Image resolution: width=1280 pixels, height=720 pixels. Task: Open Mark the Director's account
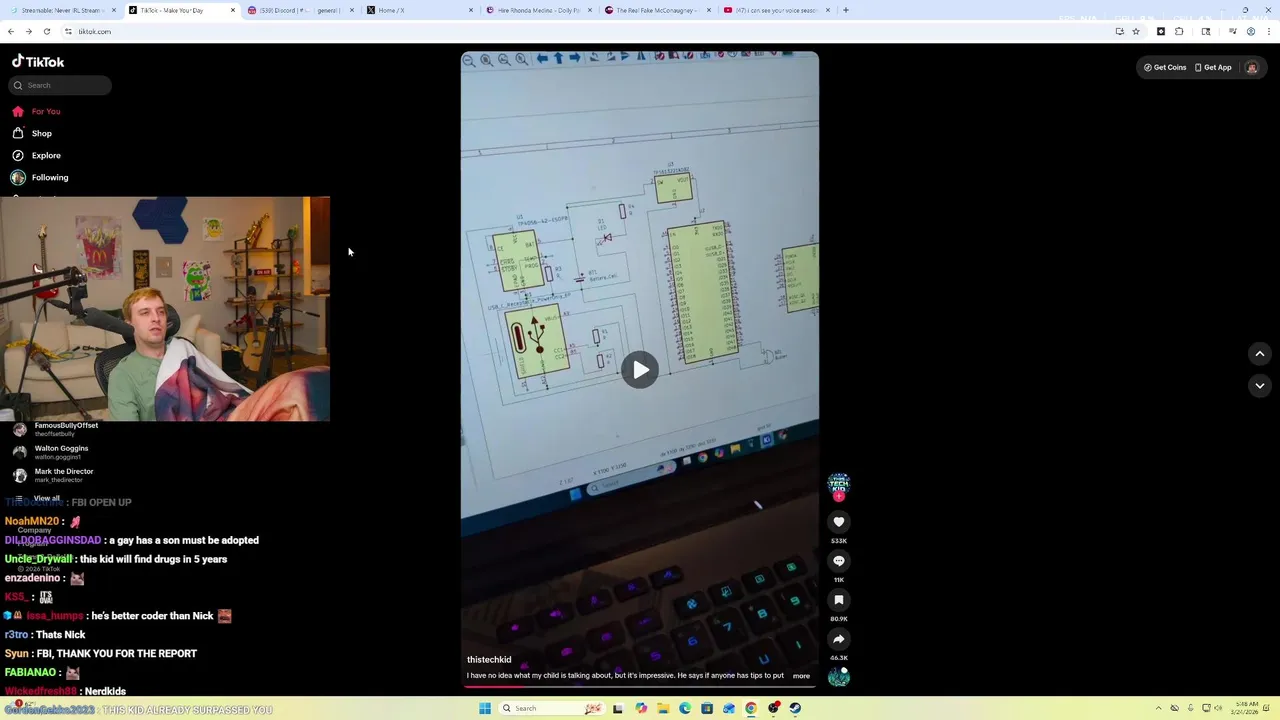(53, 475)
